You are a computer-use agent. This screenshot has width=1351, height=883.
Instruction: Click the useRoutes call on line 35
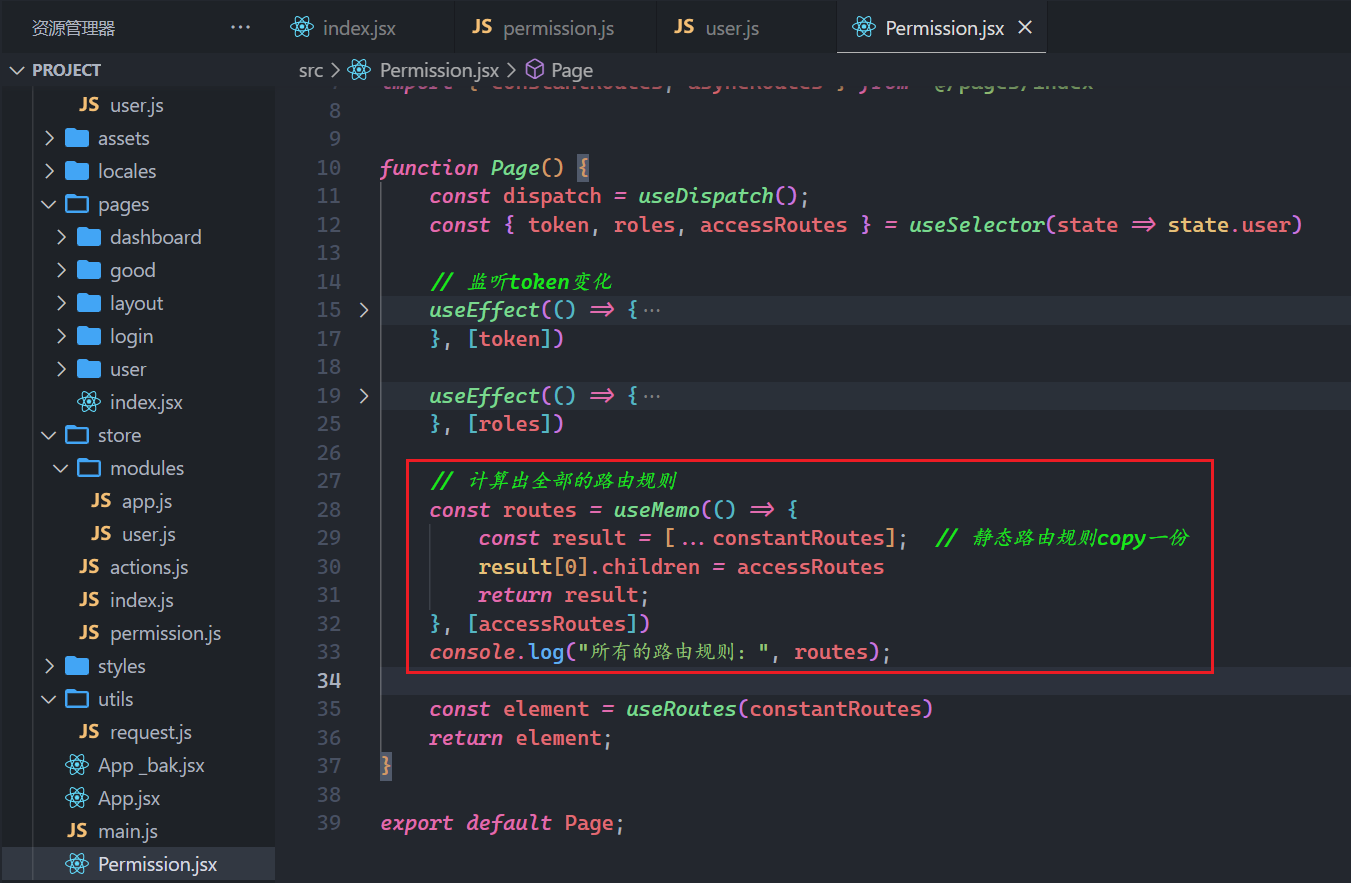pos(681,709)
